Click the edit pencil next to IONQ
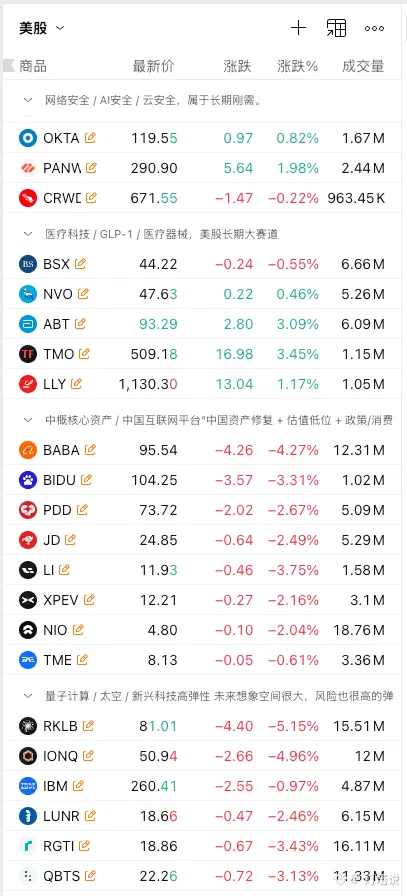 pos(88,756)
